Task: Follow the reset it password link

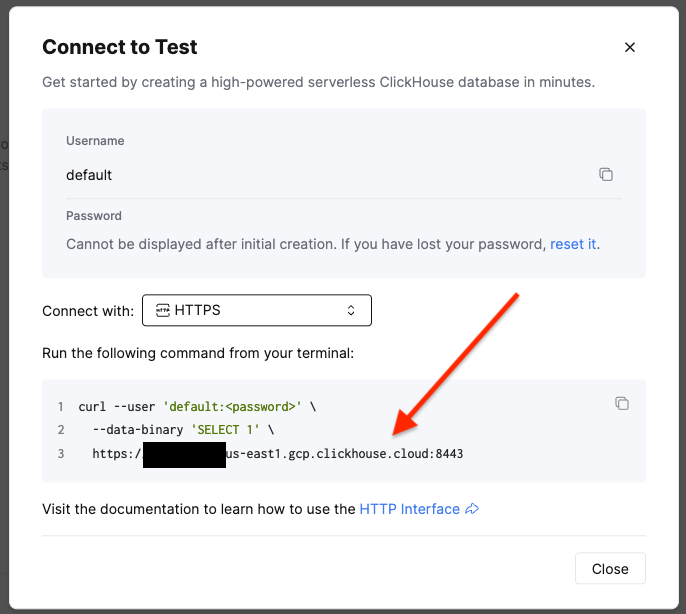Action: 573,244
